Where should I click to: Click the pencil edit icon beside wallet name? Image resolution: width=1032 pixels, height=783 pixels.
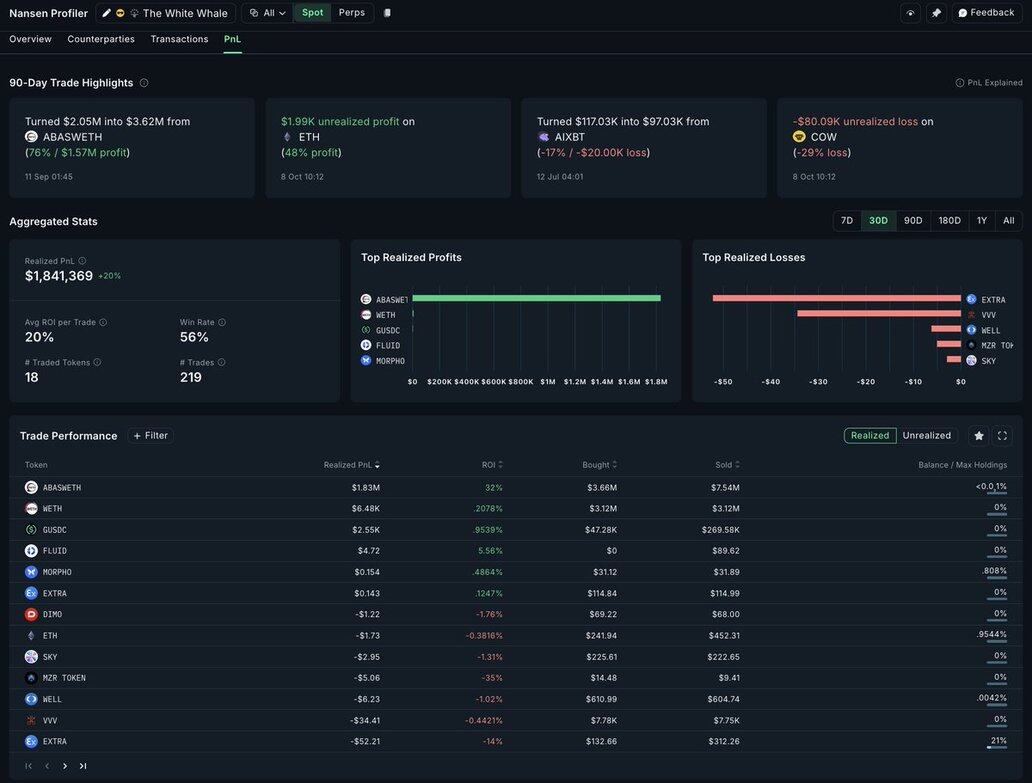[107, 13]
